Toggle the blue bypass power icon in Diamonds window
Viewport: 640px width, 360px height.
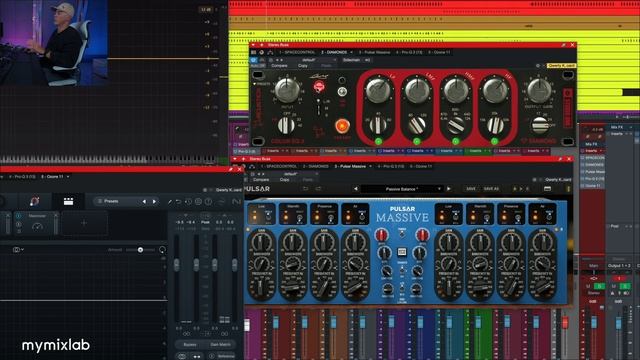[253, 60]
